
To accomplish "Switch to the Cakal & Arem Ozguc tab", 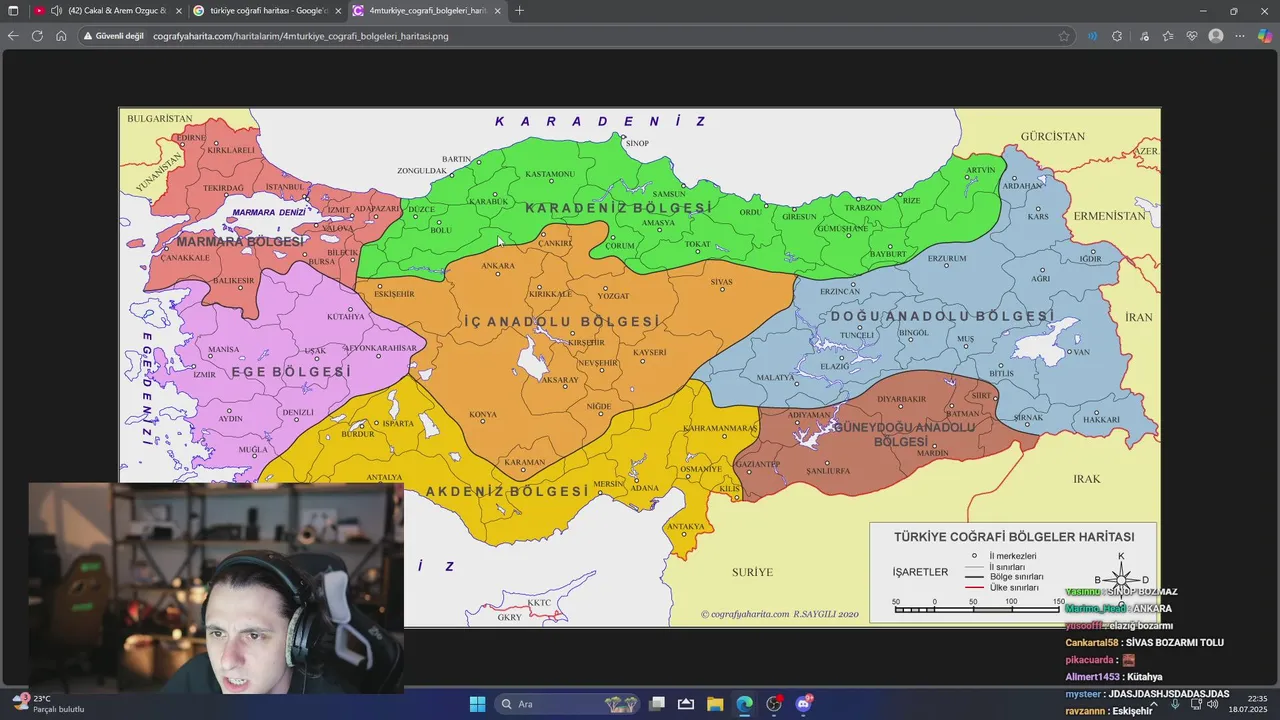I will 108,11.
